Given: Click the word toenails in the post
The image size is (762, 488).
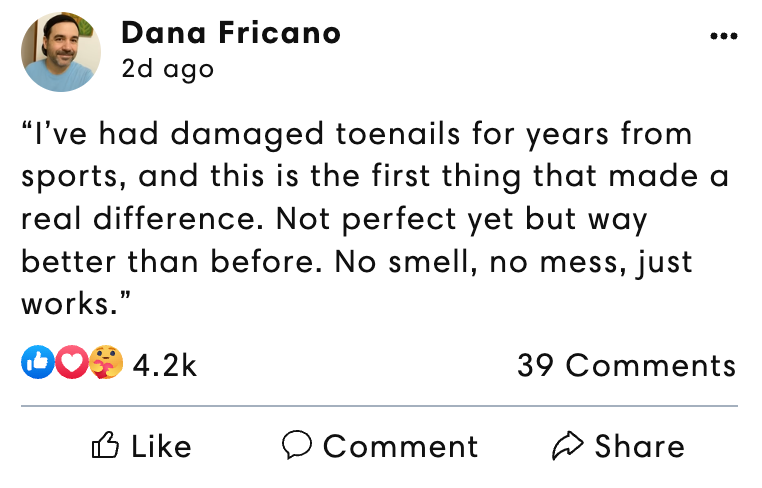Looking at the screenshot, I should coord(398,134).
